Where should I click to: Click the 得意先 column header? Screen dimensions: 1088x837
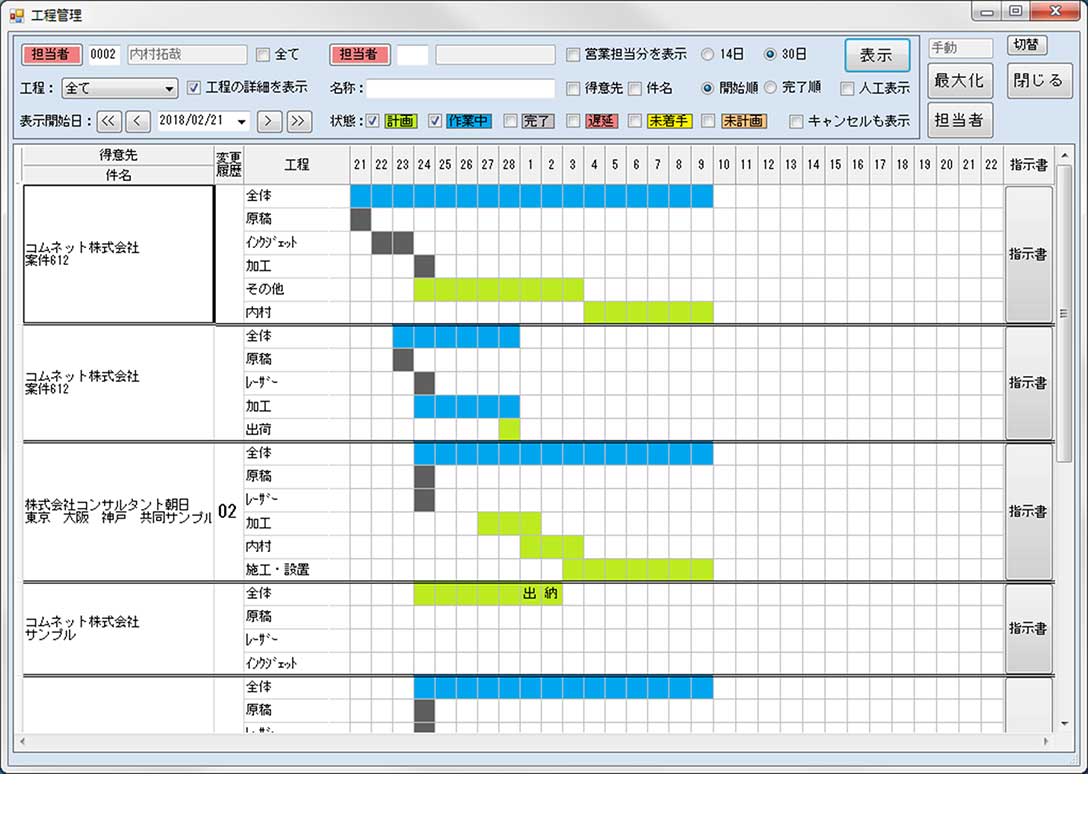coord(119,155)
